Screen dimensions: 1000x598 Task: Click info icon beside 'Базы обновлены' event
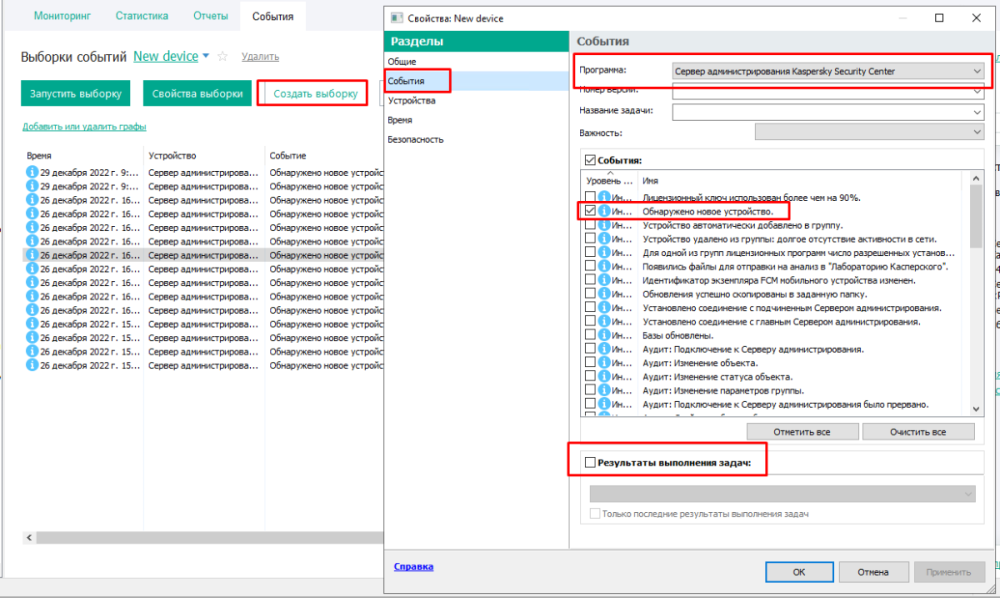[x=604, y=336]
